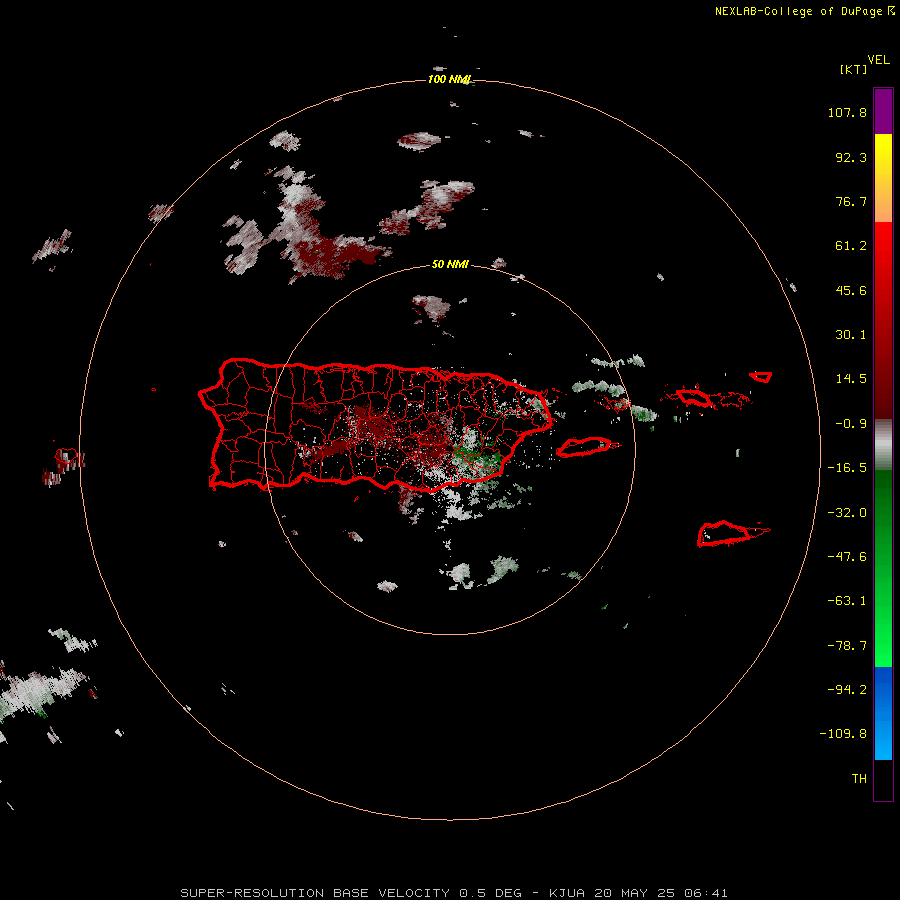Click the TH threshold label
The image size is (900, 900).
coord(859,778)
